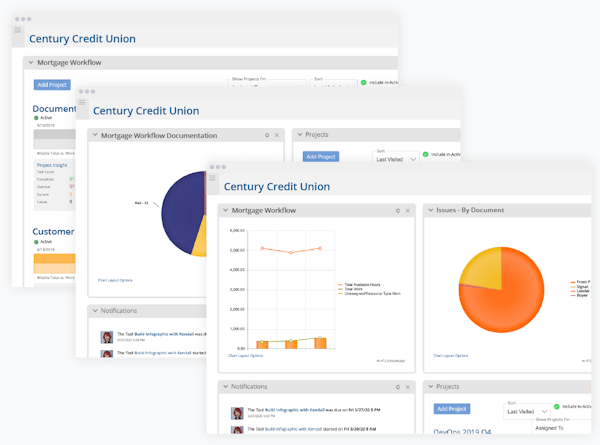Collapse middle window Projects panel
Screen dimensions: 600x445
[x=300, y=134]
